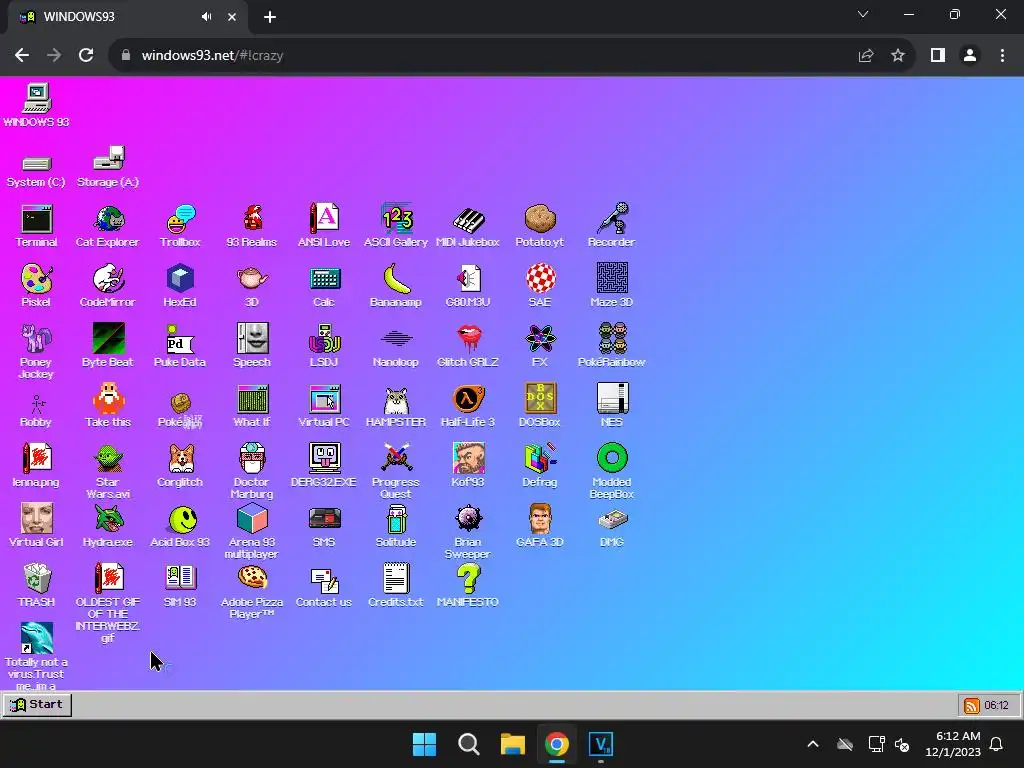
Task: Open the What If icon
Action: point(252,406)
